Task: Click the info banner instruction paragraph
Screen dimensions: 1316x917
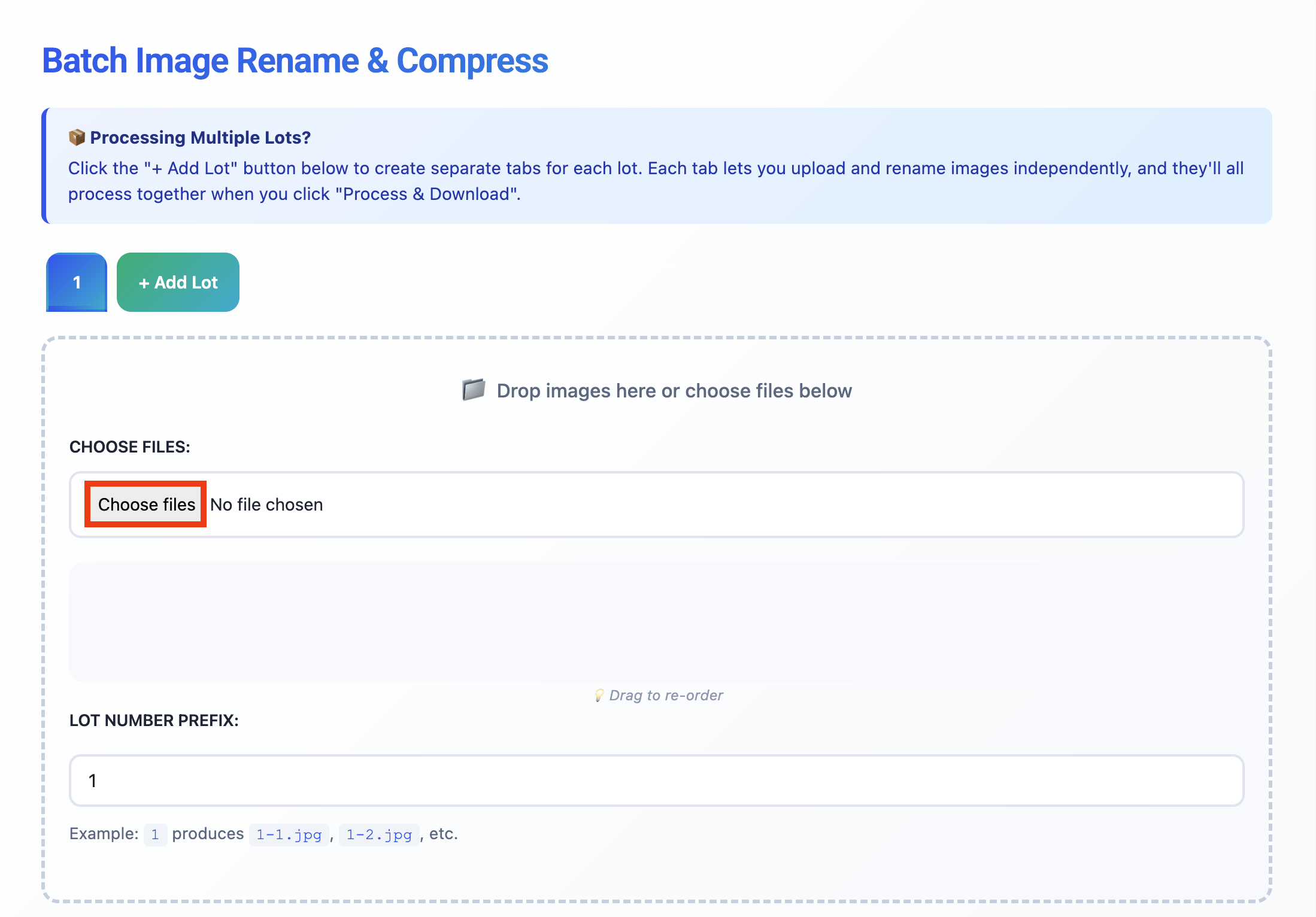Action: (x=655, y=181)
